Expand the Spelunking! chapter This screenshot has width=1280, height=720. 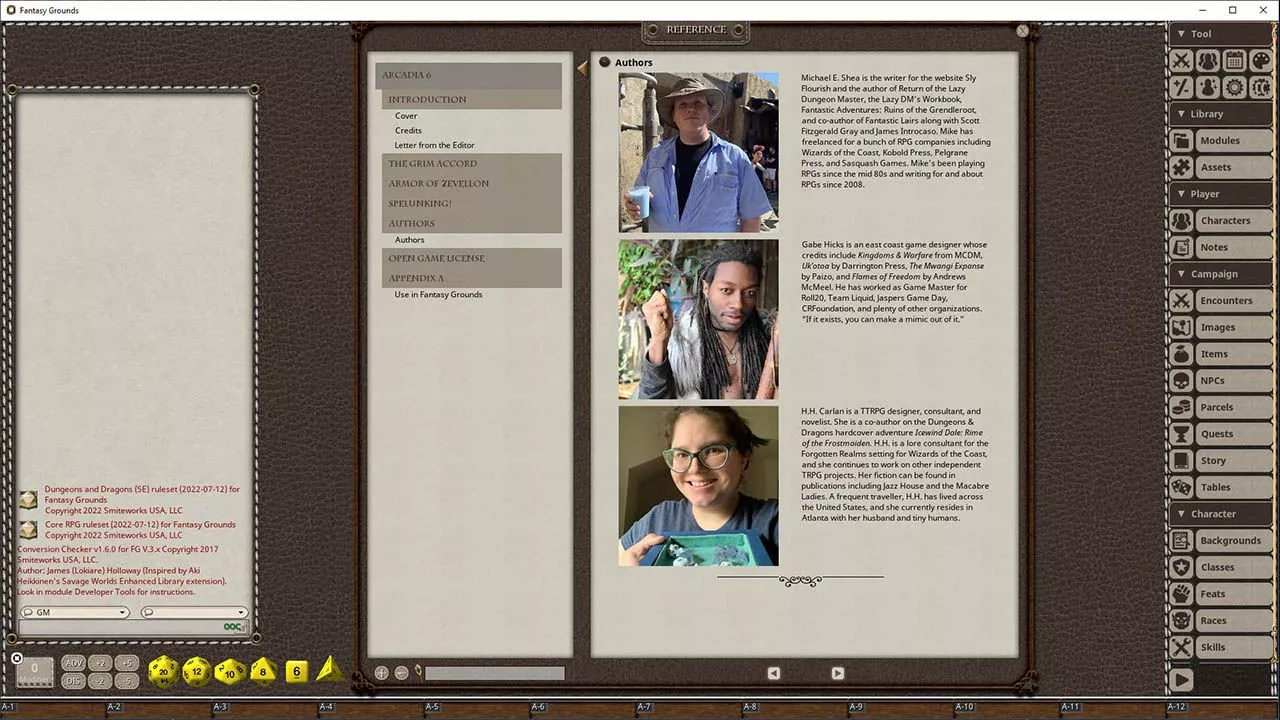(472, 203)
